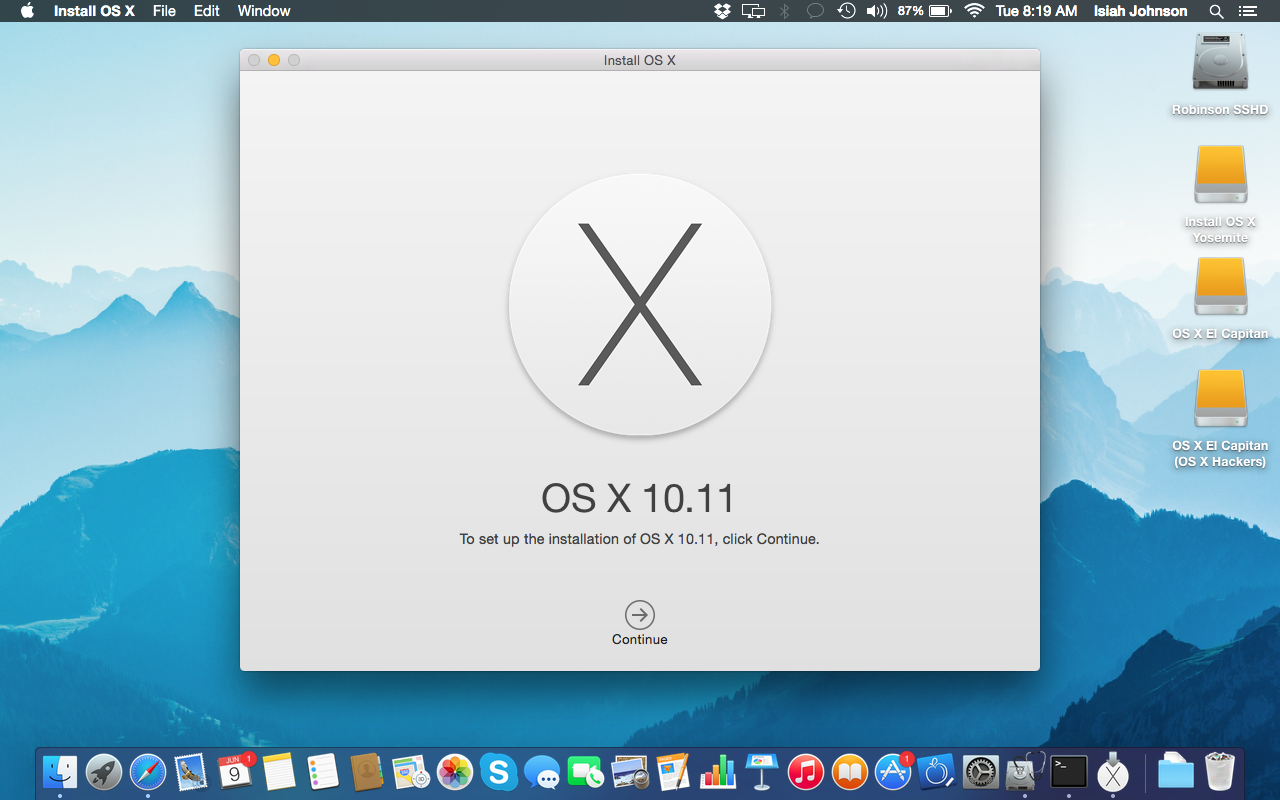The image size is (1280, 800).
Task: Open the Apple menu
Action: (x=27, y=11)
